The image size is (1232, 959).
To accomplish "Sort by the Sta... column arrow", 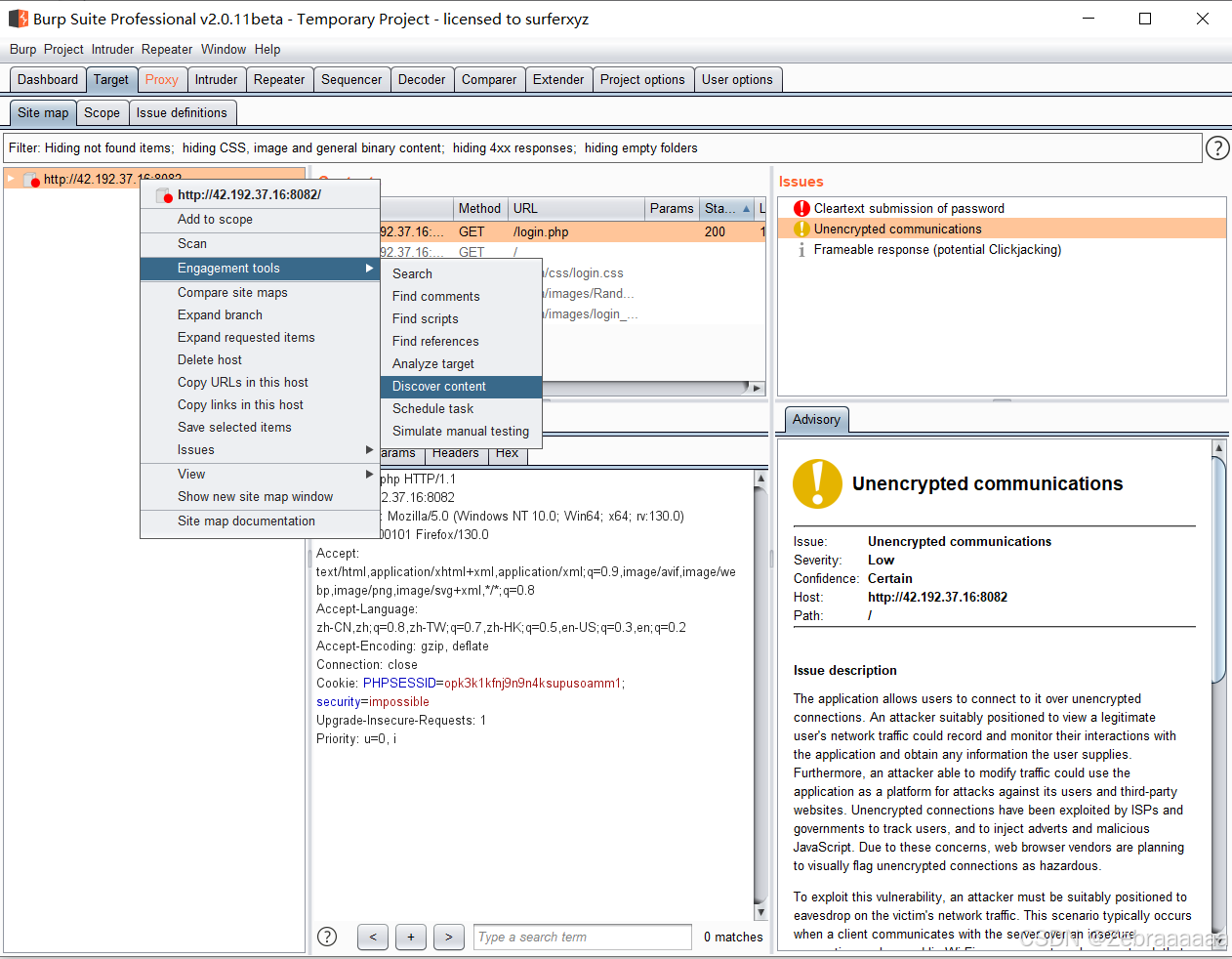I will [746, 209].
